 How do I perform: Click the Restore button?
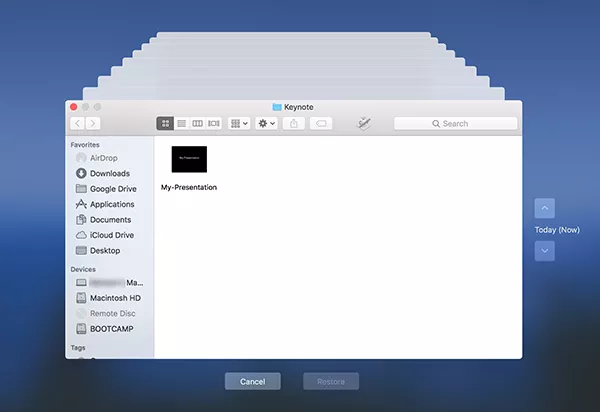pos(331,381)
